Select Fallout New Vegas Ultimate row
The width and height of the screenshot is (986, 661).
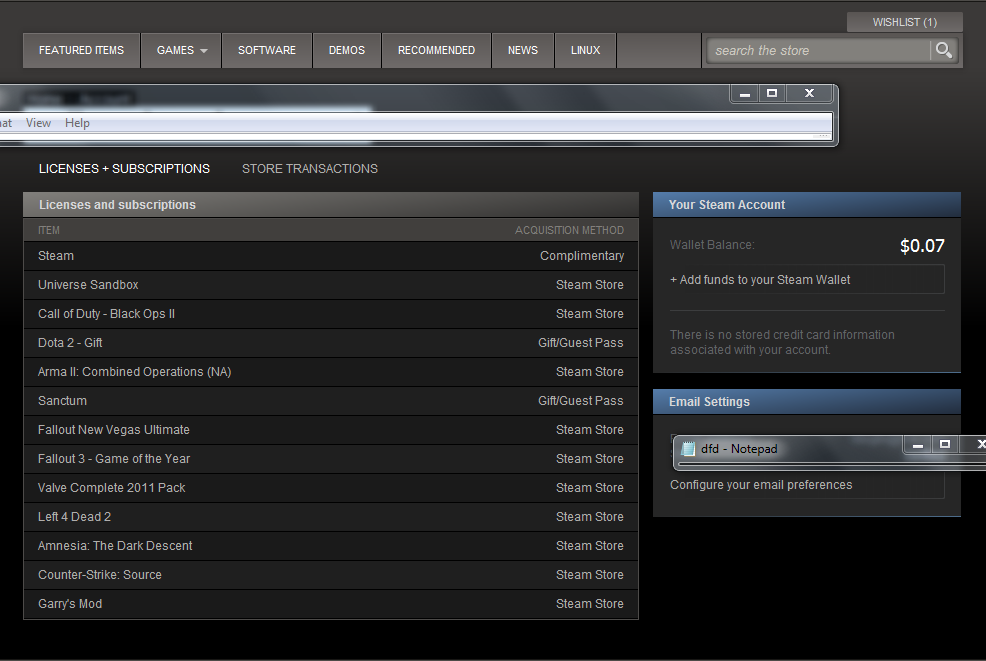331,430
